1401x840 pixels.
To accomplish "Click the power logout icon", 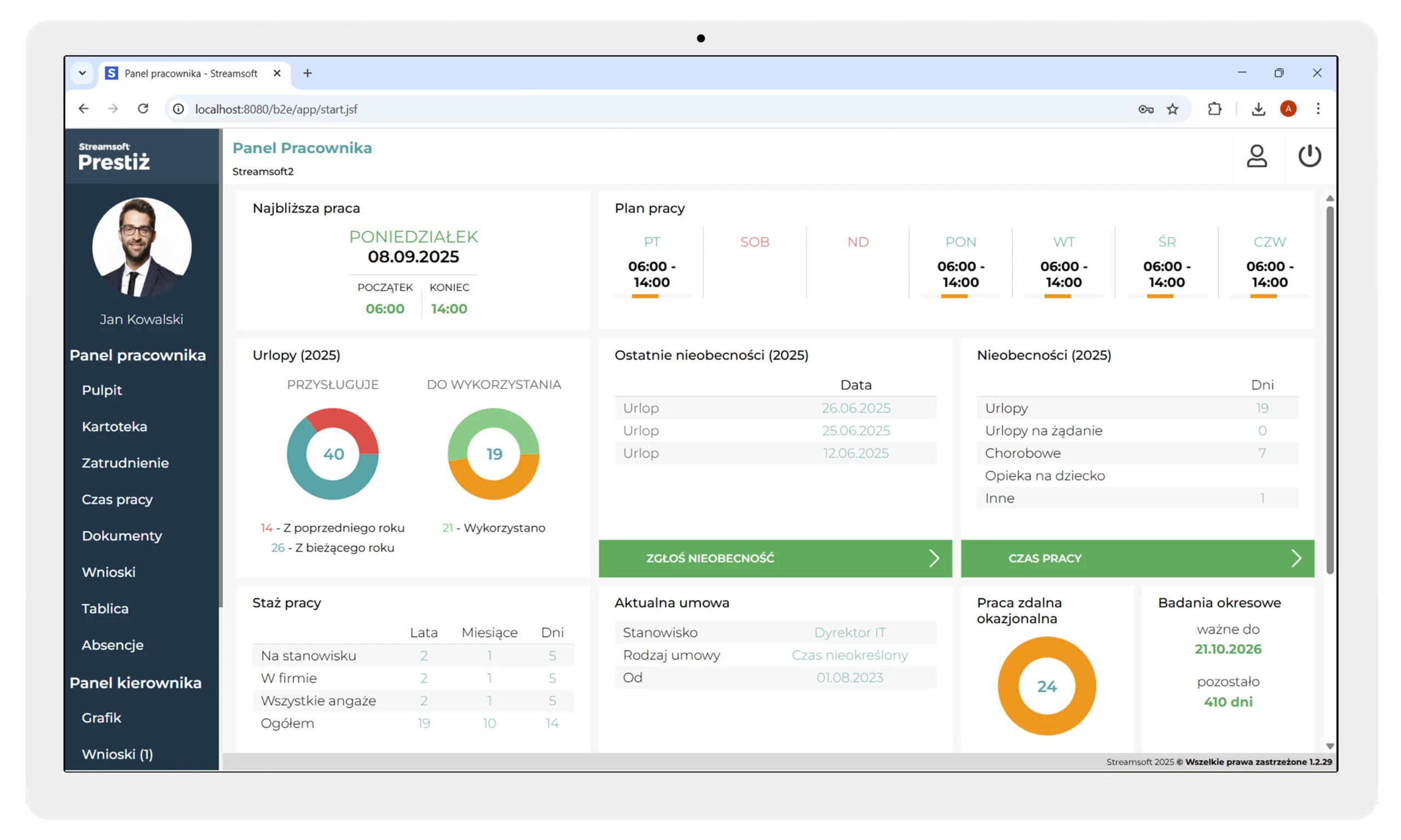I will 1309,156.
